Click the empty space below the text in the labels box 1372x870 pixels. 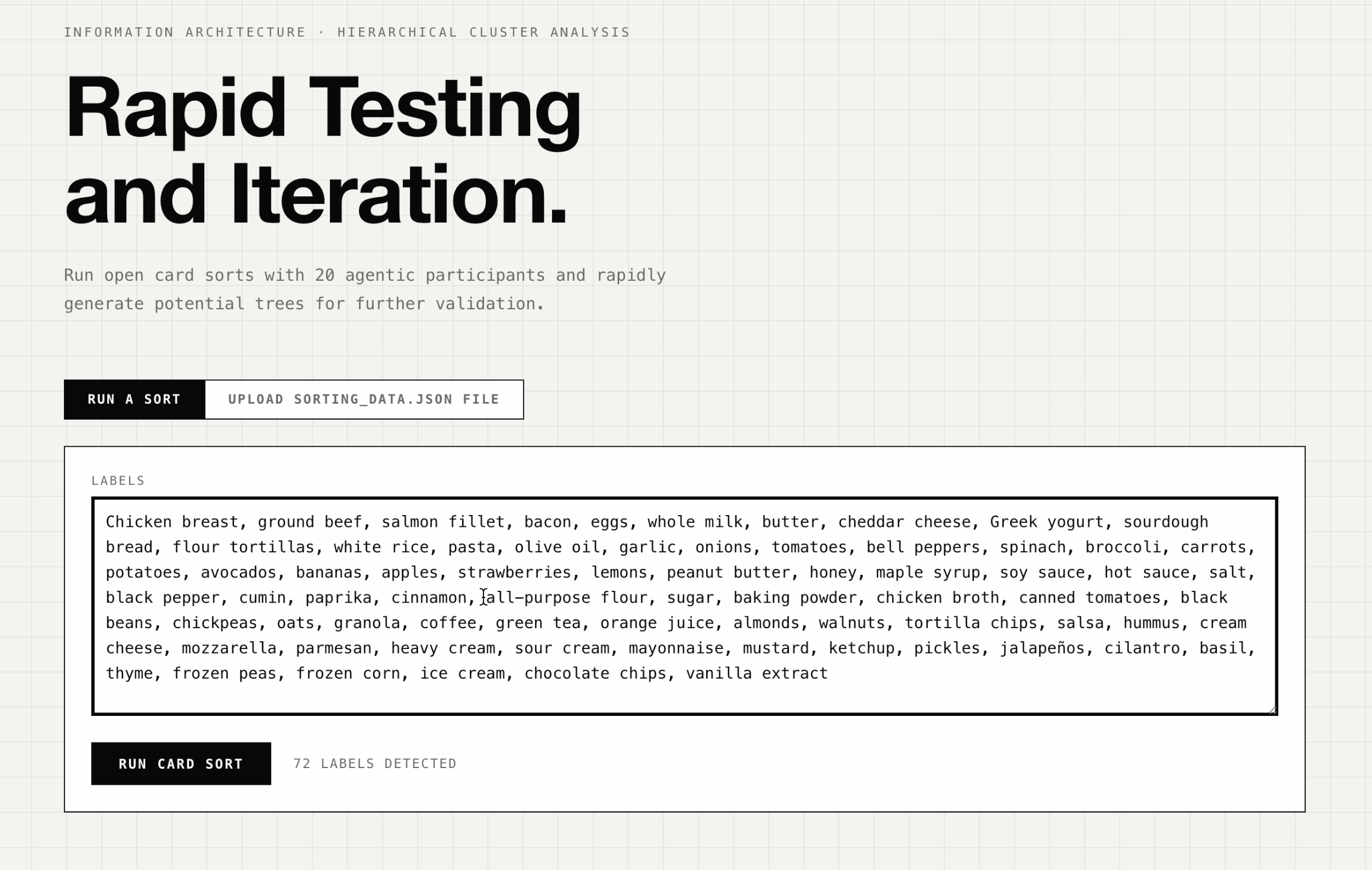click(684, 698)
